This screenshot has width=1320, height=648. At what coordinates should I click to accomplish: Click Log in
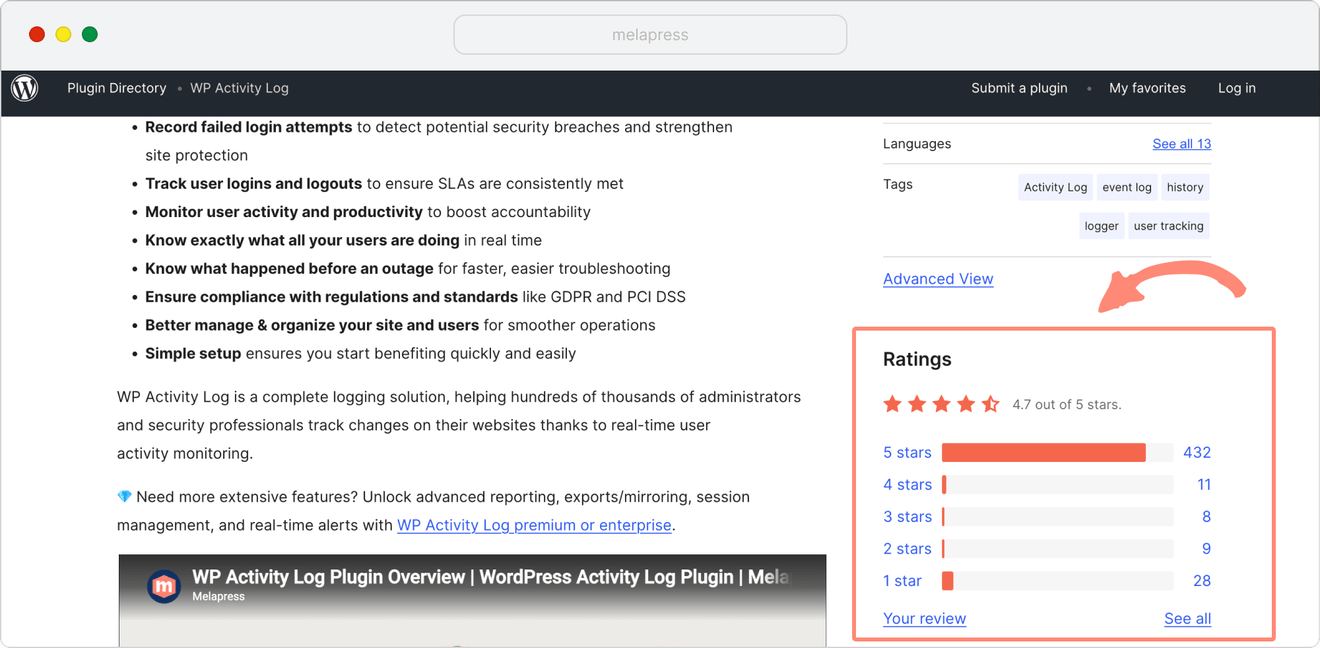coord(1237,88)
